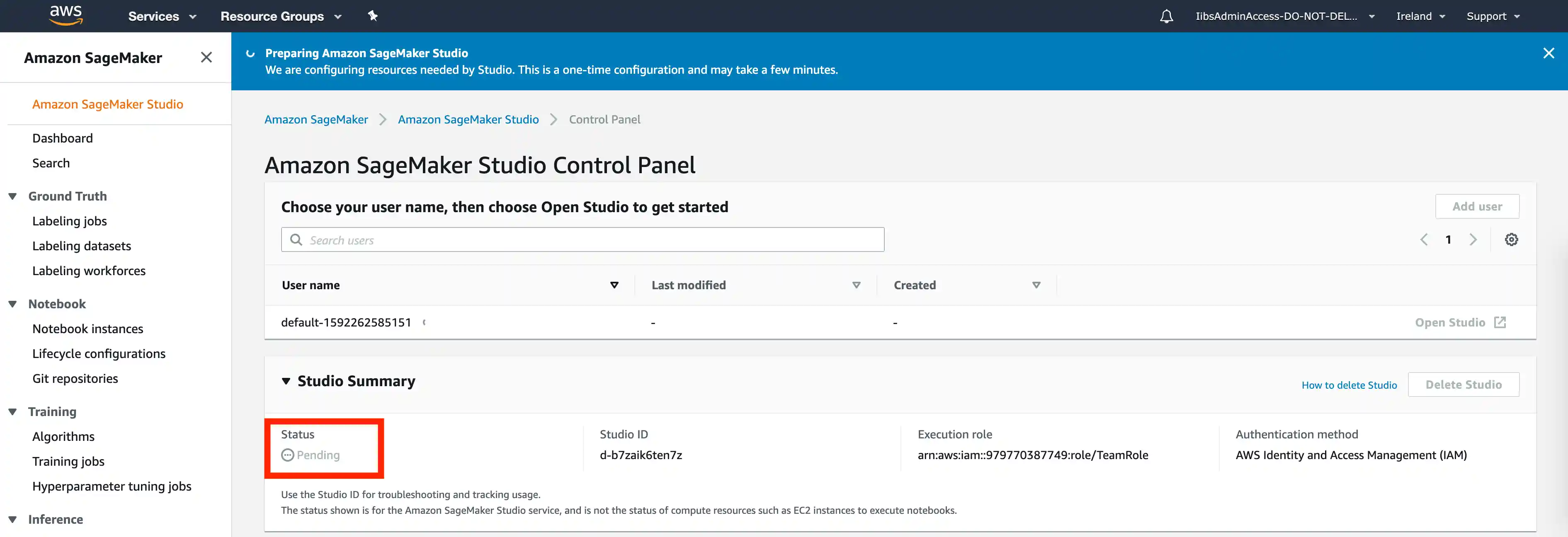Close the Amazon SageMaker sidebar panel
Image resolution: width=1568 pixels, height=537 pixels.
click(206, 57)
